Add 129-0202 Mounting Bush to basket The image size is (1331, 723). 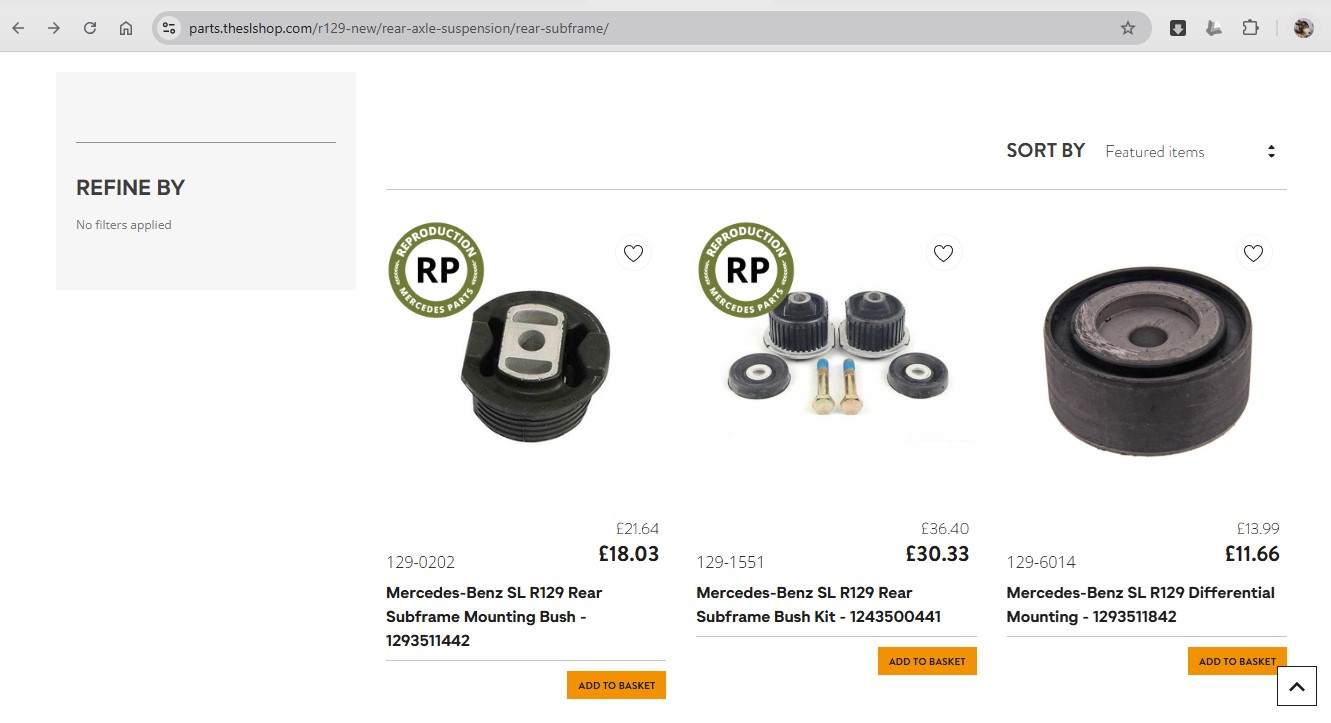[x=616, y=685]
